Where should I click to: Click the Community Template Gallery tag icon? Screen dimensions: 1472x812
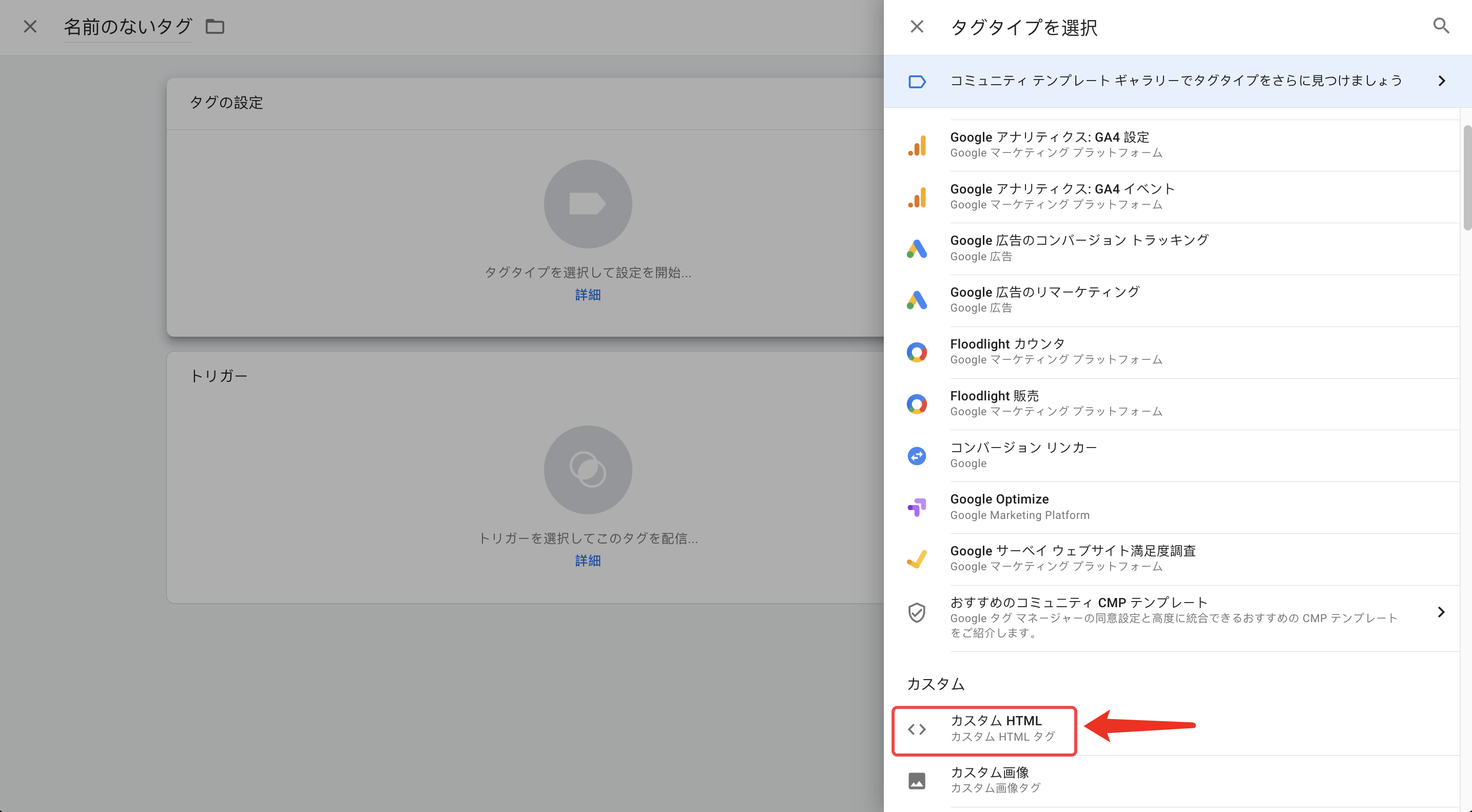click(x=917, y=82)
